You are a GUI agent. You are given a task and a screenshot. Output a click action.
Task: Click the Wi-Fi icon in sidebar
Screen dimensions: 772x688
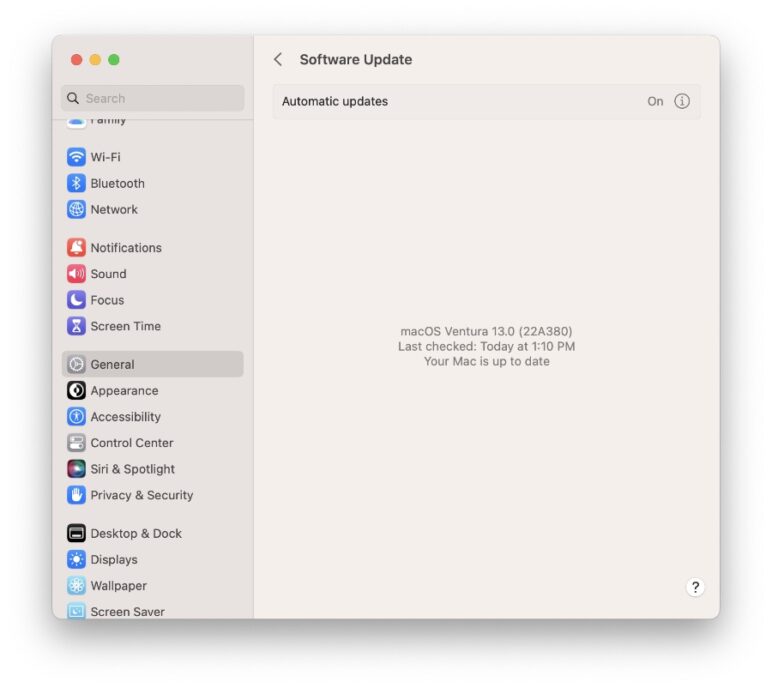coord(76,157)
